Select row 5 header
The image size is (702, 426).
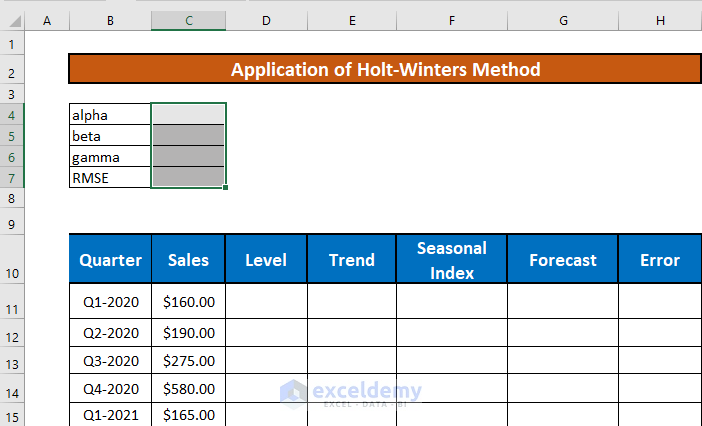12,136
